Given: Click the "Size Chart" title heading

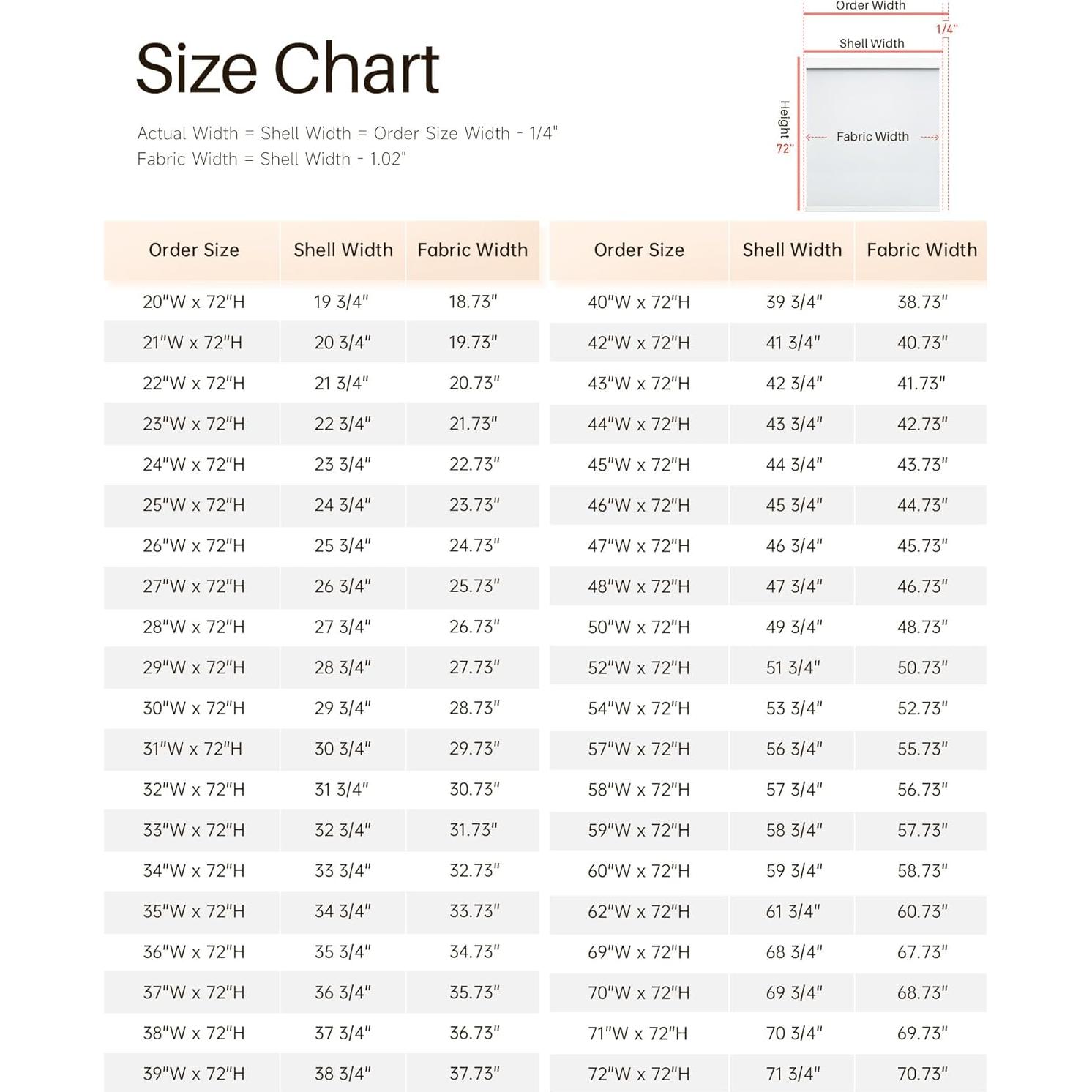Looking at the screenshot, I should (x=287, y=69).
